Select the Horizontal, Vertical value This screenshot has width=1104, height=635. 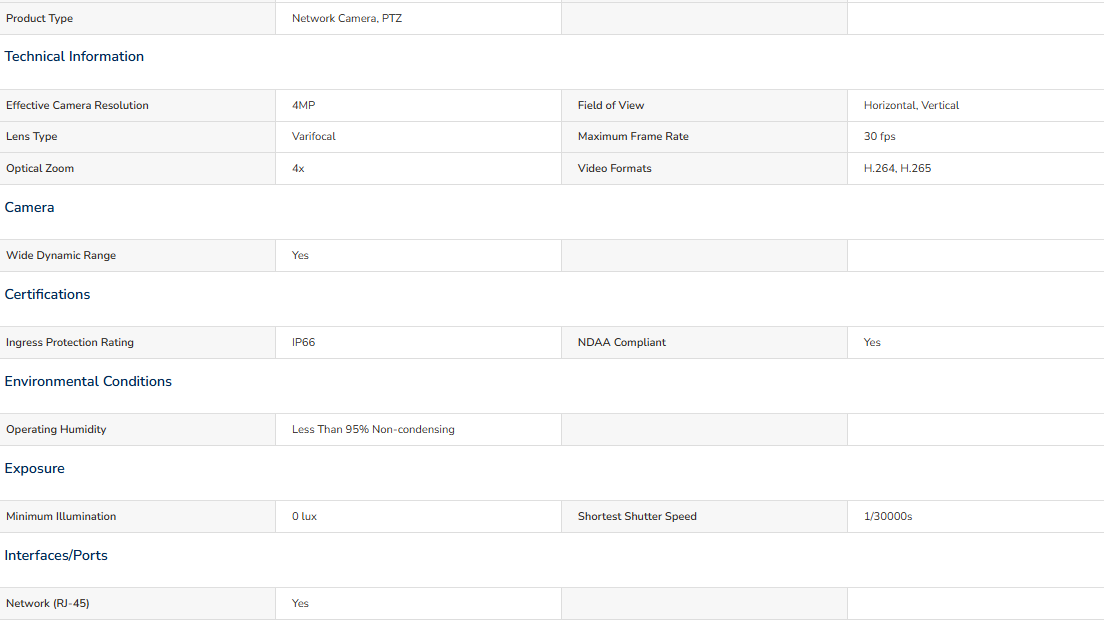[911, 106]
